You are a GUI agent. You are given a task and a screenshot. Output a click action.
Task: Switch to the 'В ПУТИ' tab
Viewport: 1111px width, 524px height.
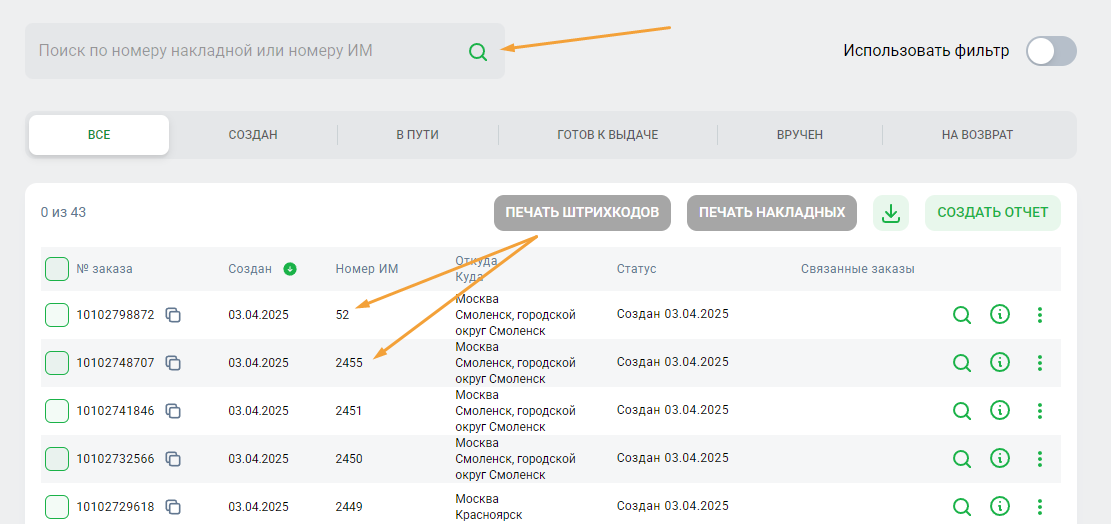(x=417, y=135)
